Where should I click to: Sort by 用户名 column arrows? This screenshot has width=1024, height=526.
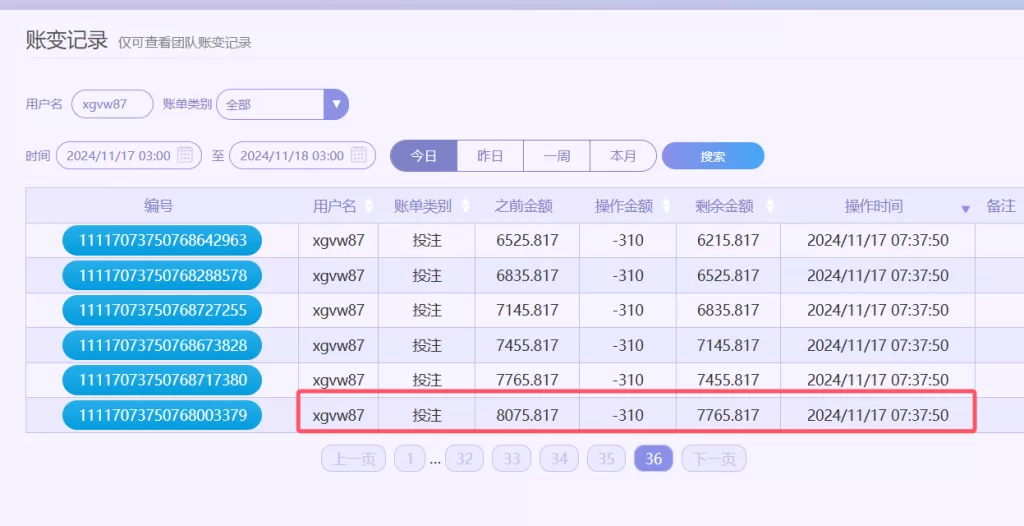[368, 206]
